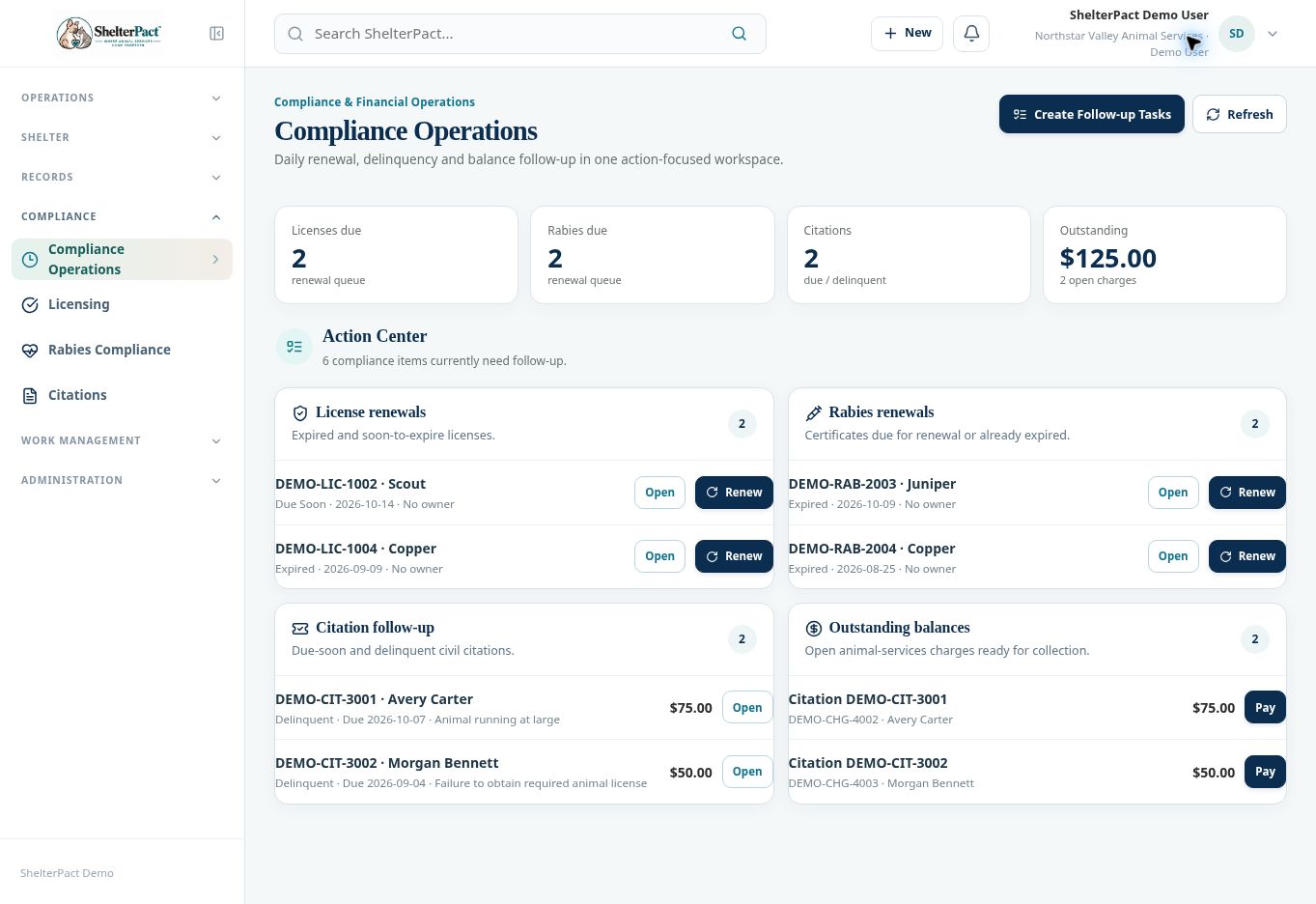The image size is (1316, 904).
Task: Click the Compliance Operations clock icon
Action: point(30,260)
